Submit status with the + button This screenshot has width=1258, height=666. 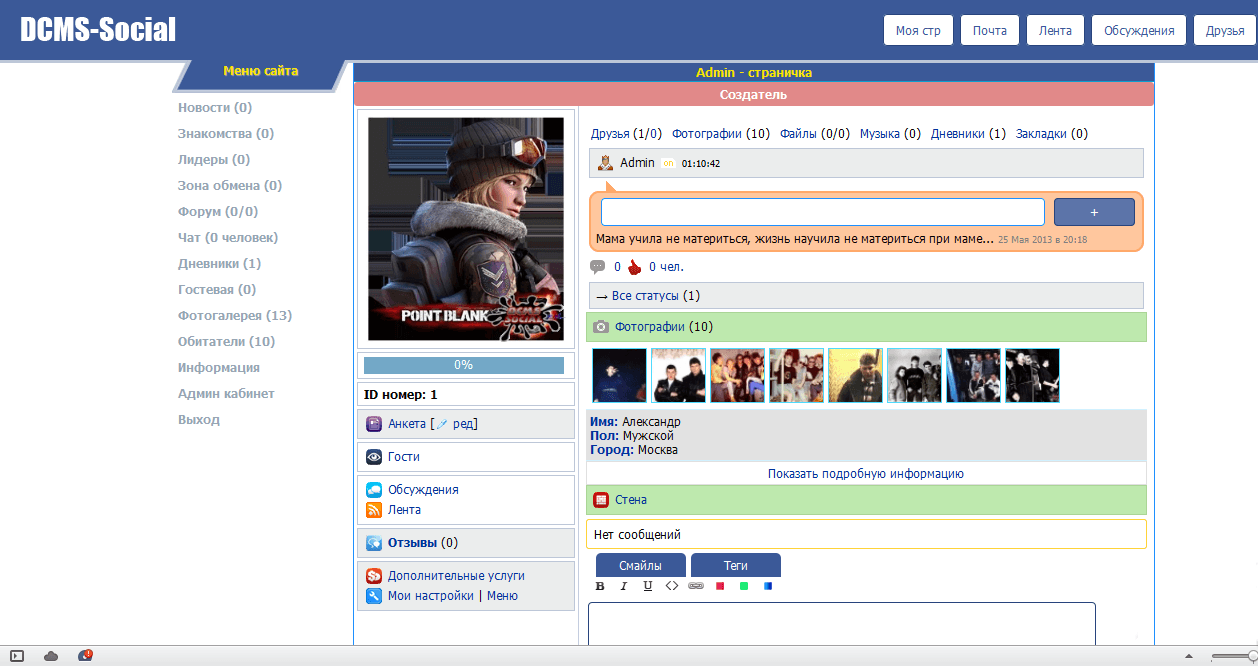pyautogui.click(x=1094, y=212)
